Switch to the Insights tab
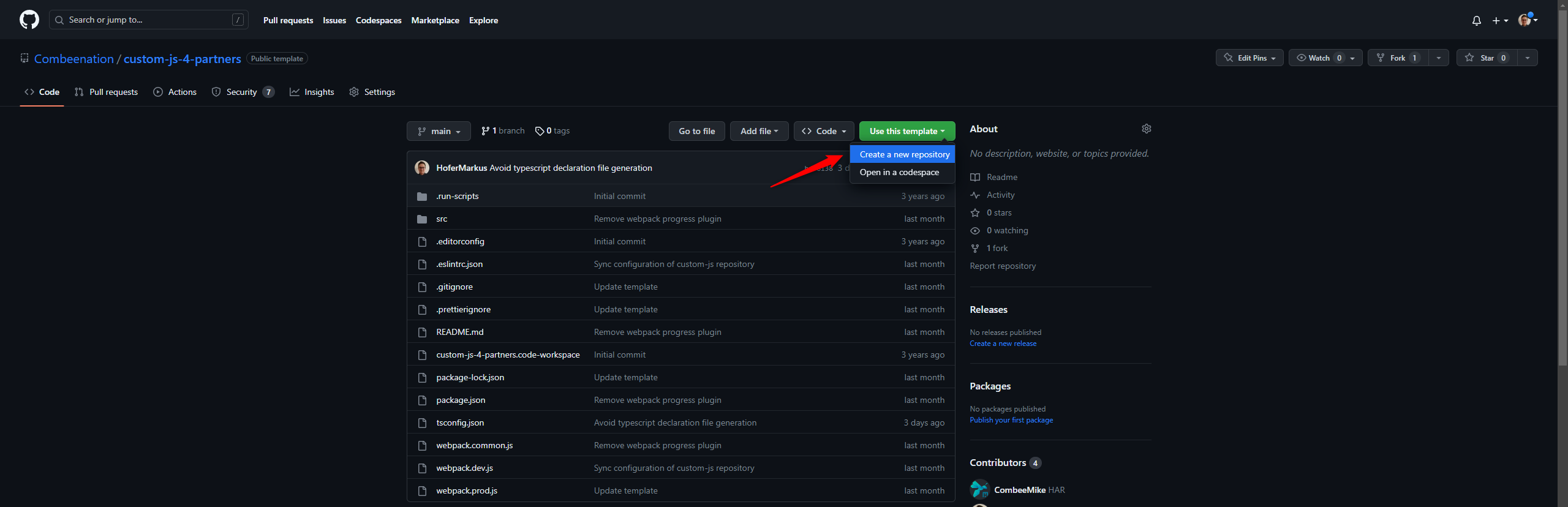Viewport: 1568px width, 507px height. (312, 92)
